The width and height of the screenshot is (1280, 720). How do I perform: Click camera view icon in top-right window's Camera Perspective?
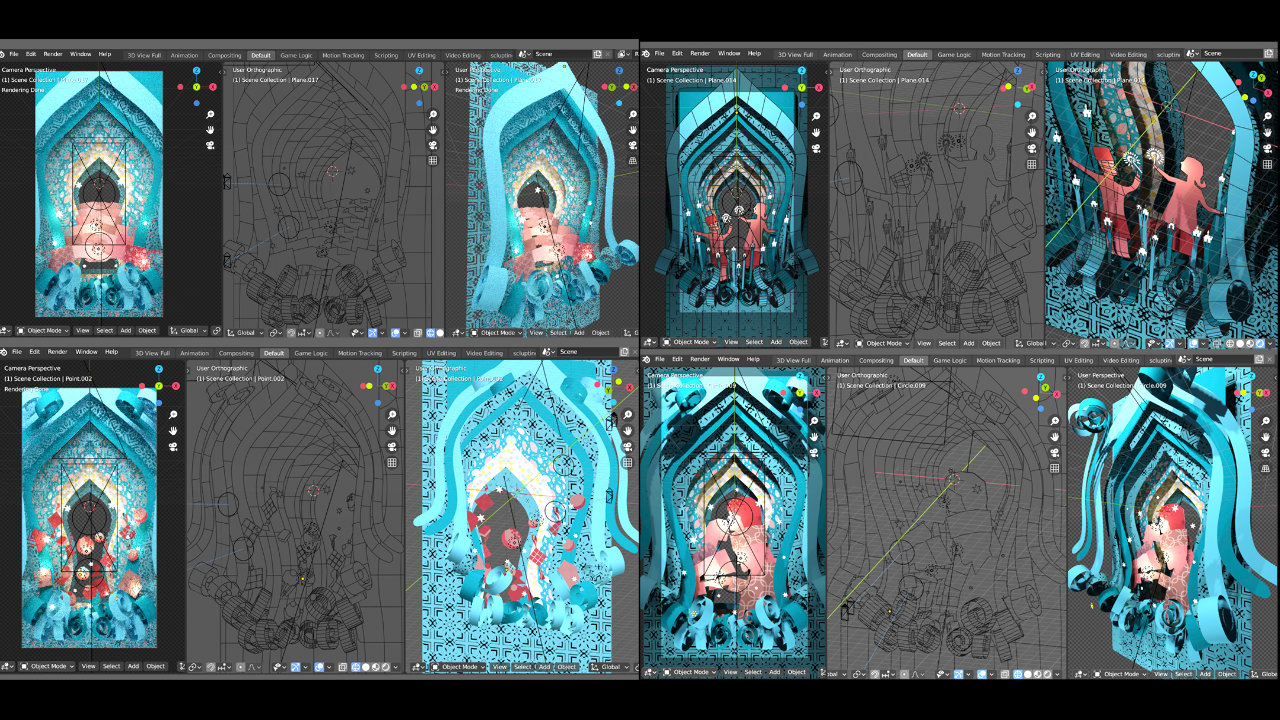pos(816,148)
